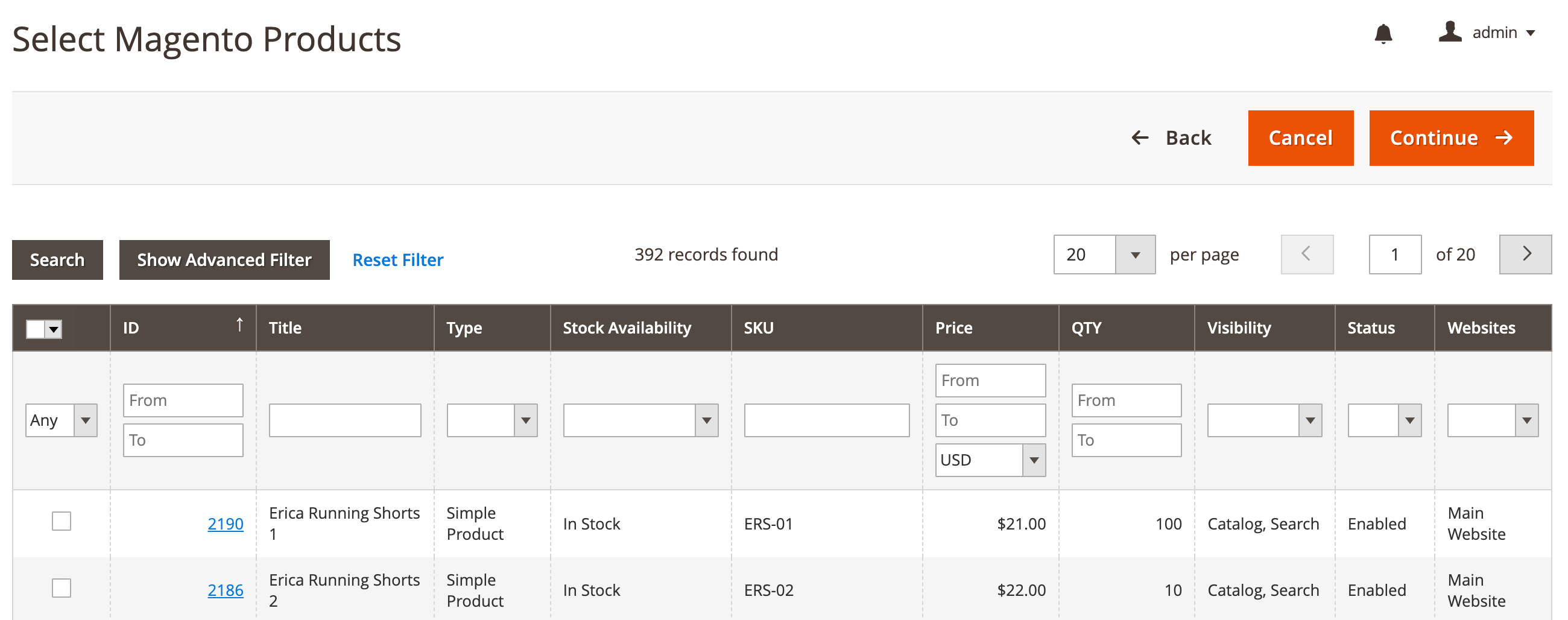
Task: Click the previous page chevron
Action: click(1306, 254)
